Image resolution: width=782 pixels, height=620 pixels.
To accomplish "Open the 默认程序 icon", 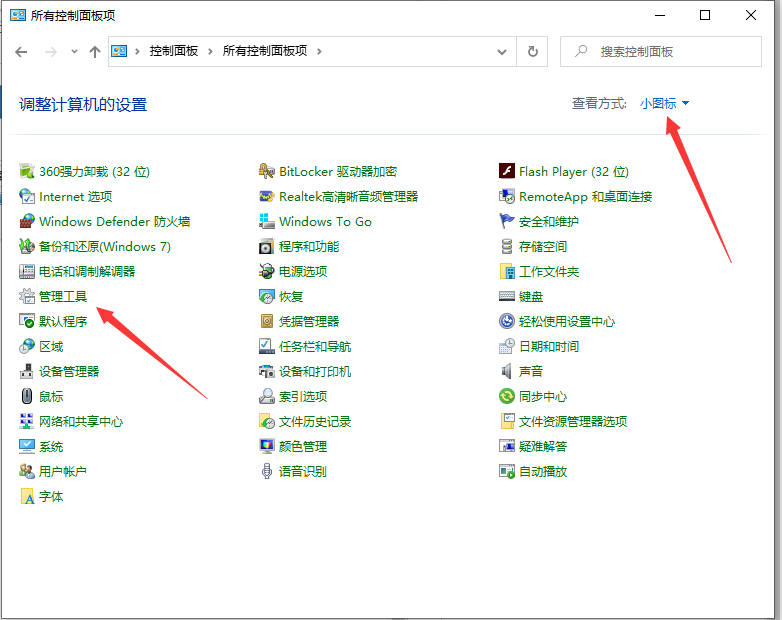I will (26, 321).
